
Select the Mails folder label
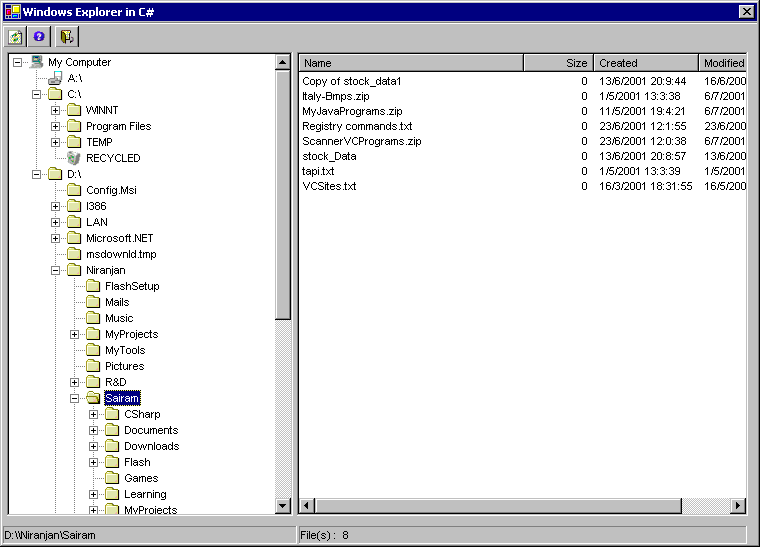point(117,302)
